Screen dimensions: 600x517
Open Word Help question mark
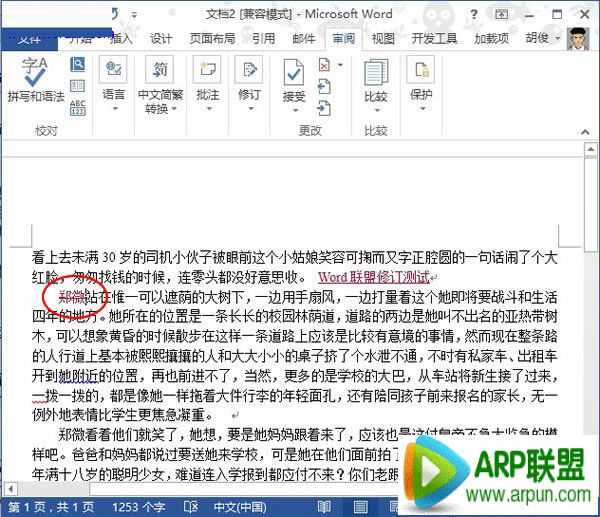pyautogui.click(x=474, y=15)
